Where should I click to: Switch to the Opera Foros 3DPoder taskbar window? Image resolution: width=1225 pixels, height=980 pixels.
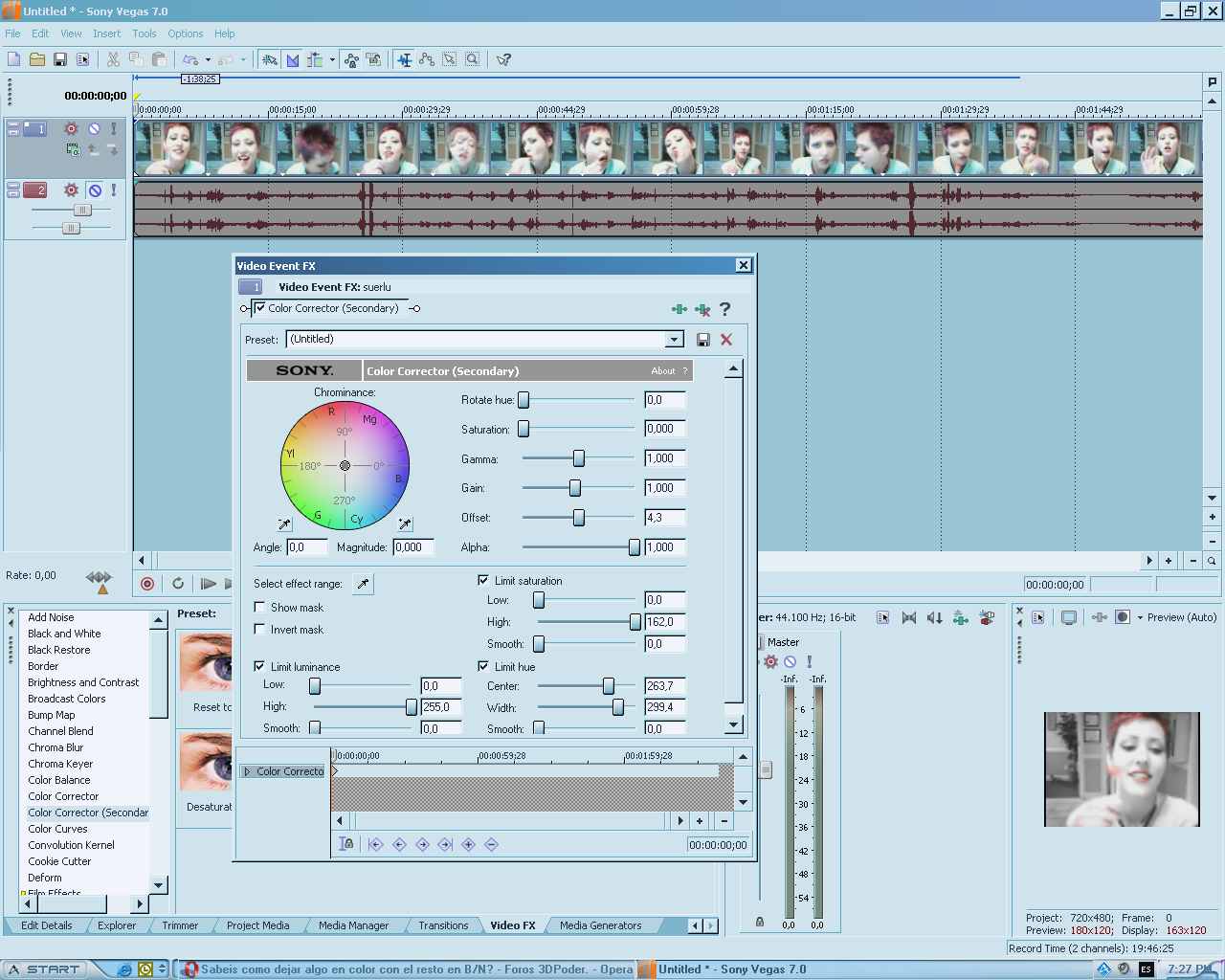click(x=409, y=969)
